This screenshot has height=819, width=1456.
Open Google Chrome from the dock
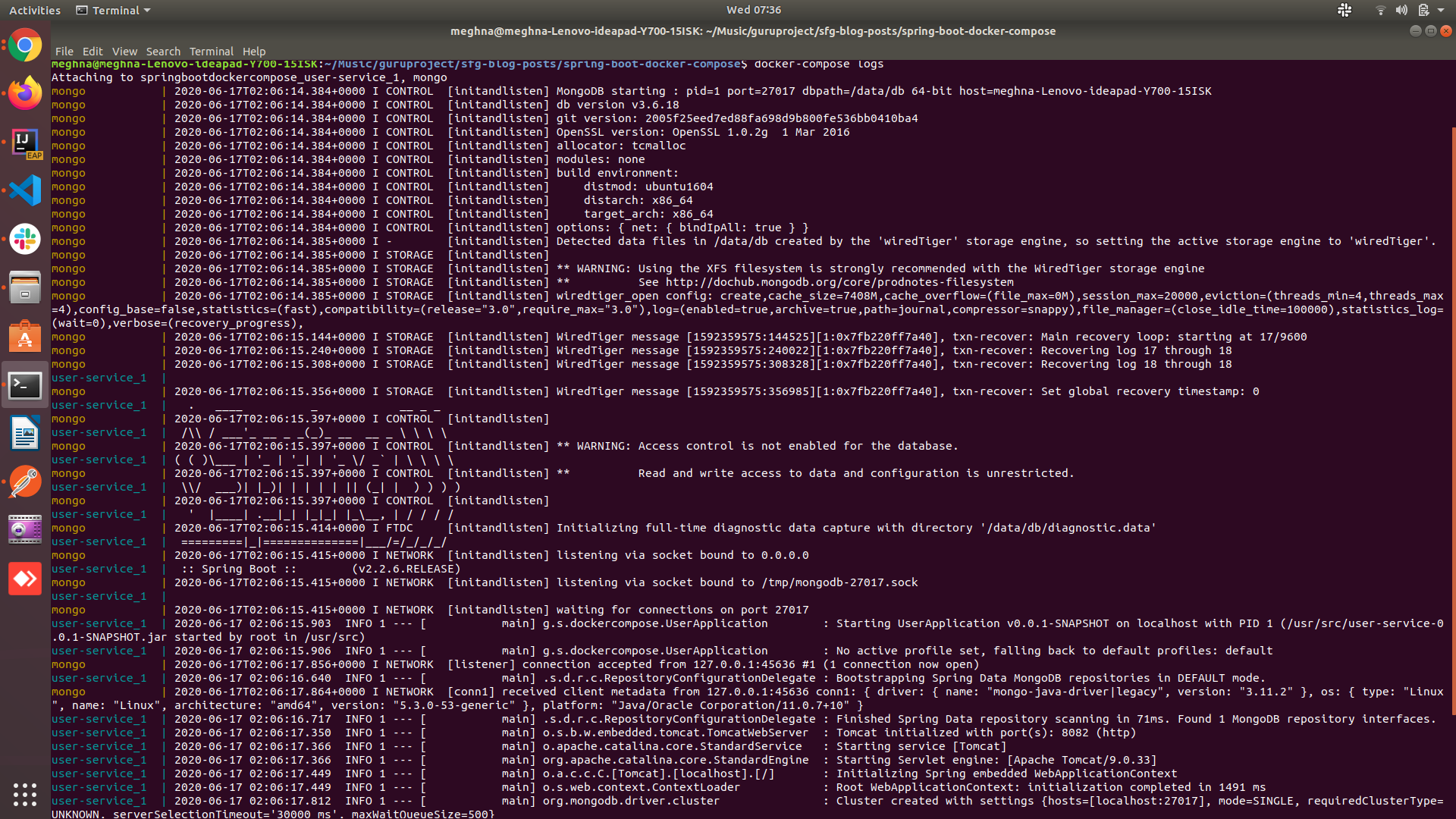coord(25,45)
